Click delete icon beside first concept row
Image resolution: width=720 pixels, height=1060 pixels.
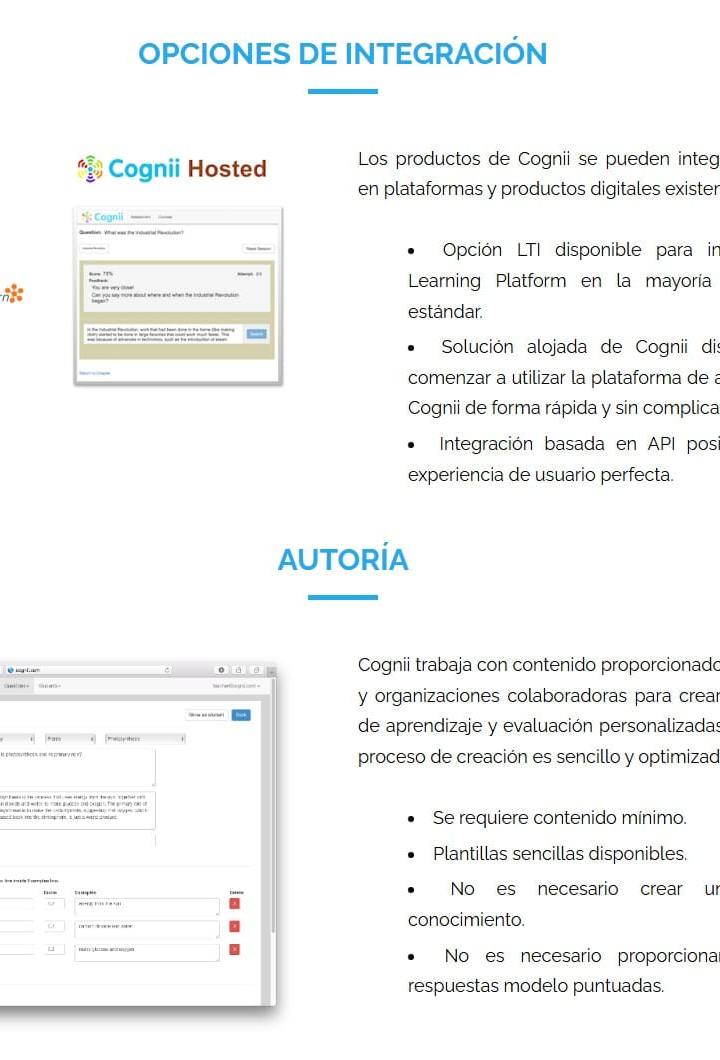235,904
